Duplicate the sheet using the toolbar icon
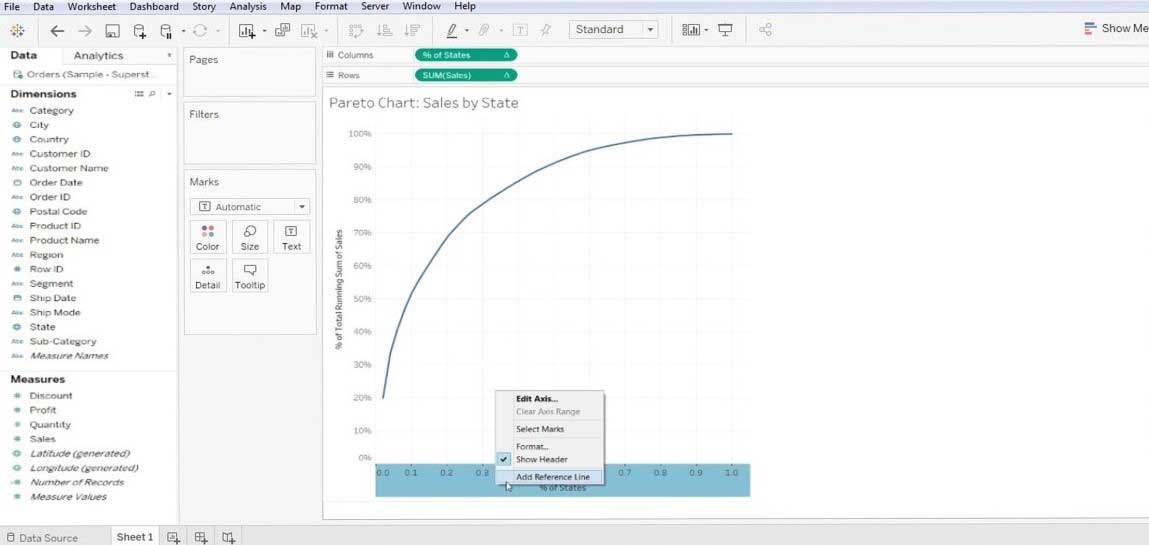 (282, 30)
